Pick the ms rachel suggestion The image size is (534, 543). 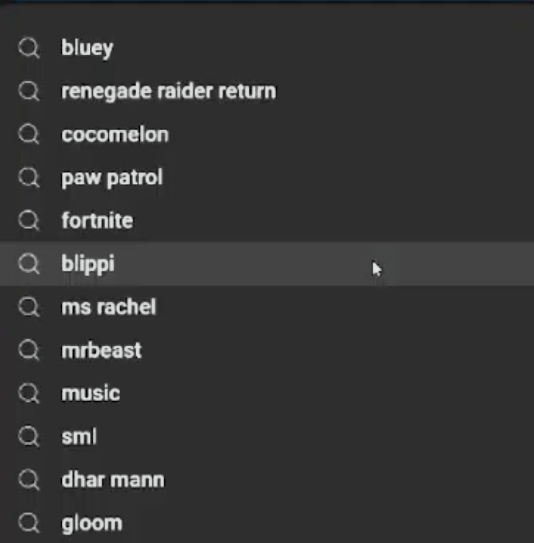267,307
